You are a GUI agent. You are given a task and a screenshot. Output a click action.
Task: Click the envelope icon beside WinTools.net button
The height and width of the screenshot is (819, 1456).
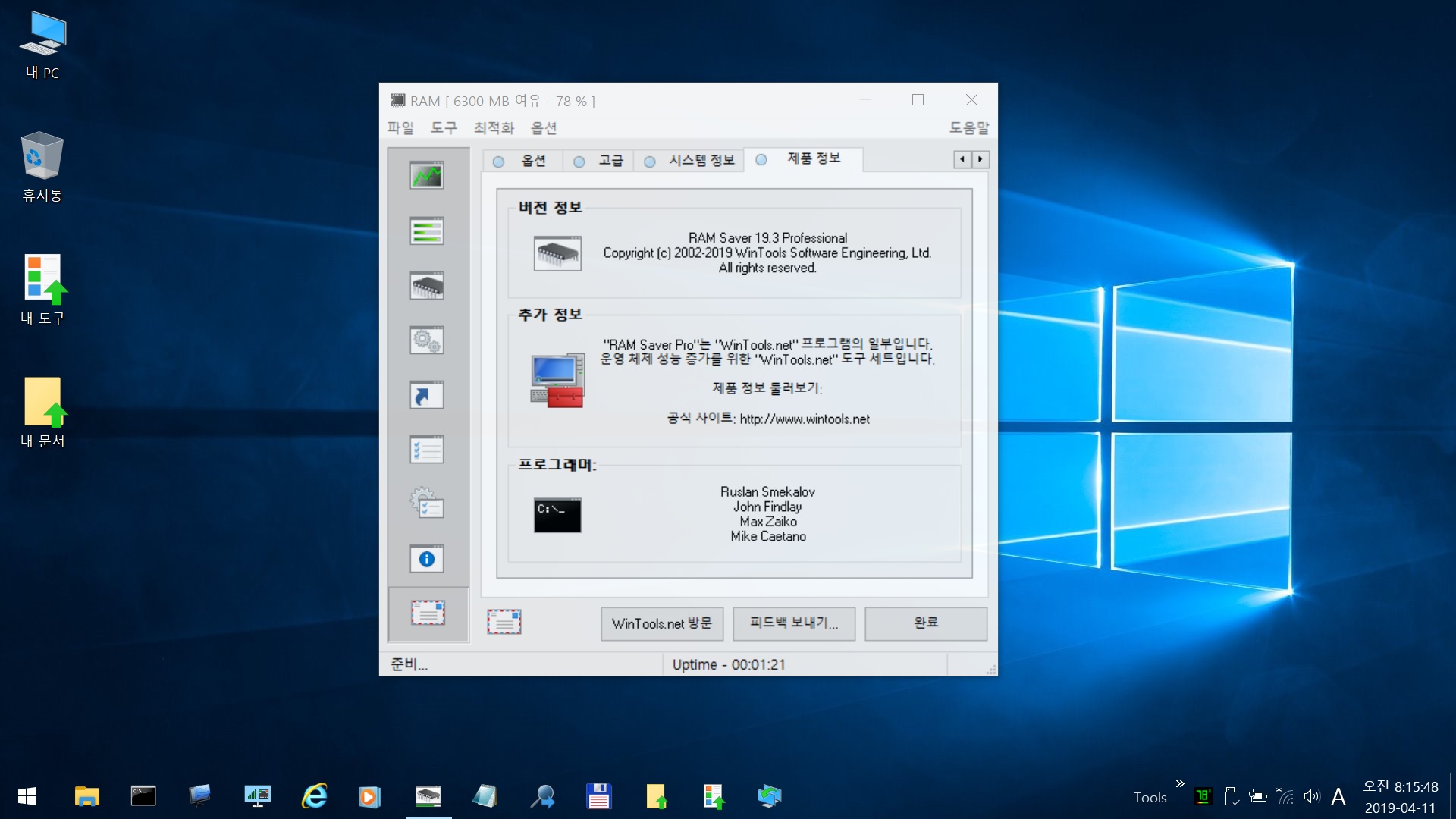pyautogui.click(x=504, y=622)
